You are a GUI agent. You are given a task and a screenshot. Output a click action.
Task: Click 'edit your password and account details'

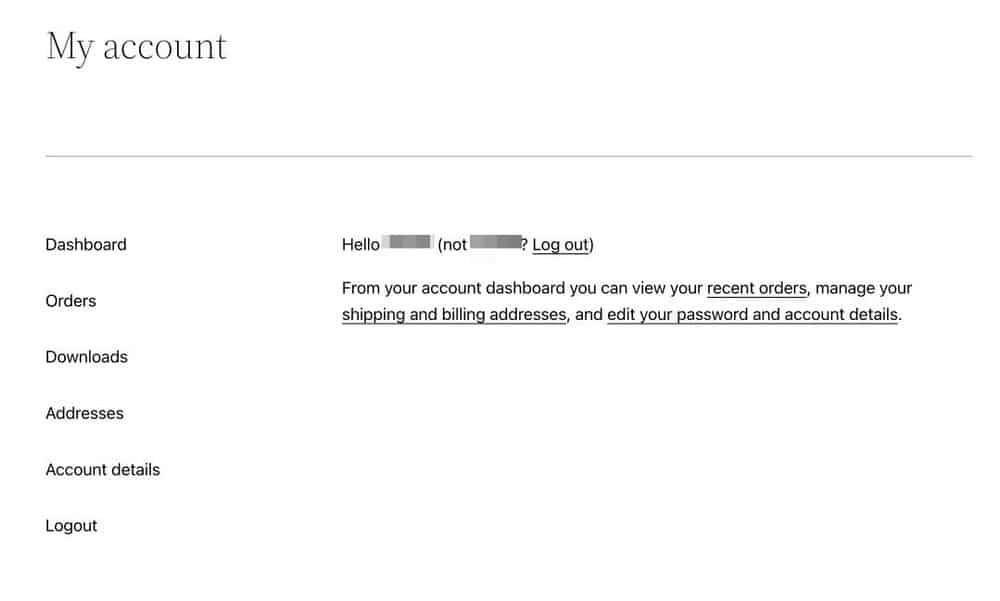753,315
